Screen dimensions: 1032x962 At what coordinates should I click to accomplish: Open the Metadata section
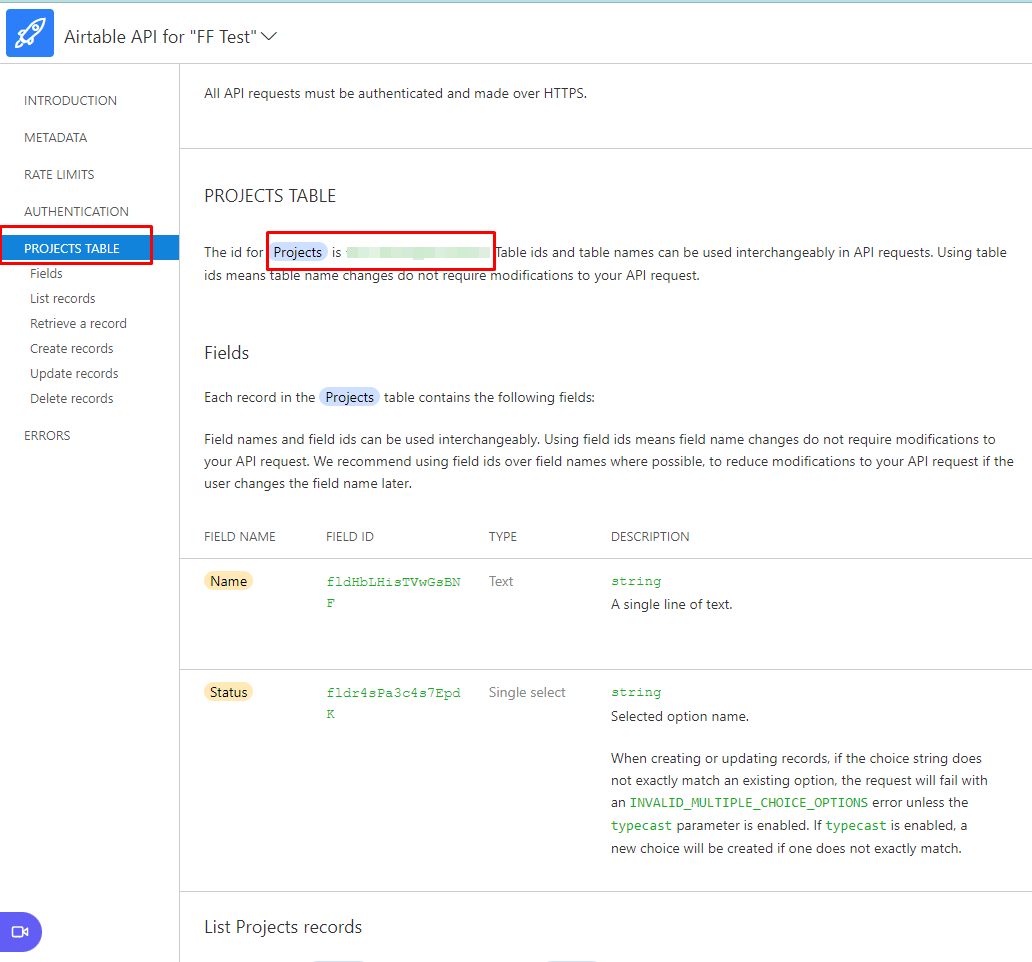(56, 138)
